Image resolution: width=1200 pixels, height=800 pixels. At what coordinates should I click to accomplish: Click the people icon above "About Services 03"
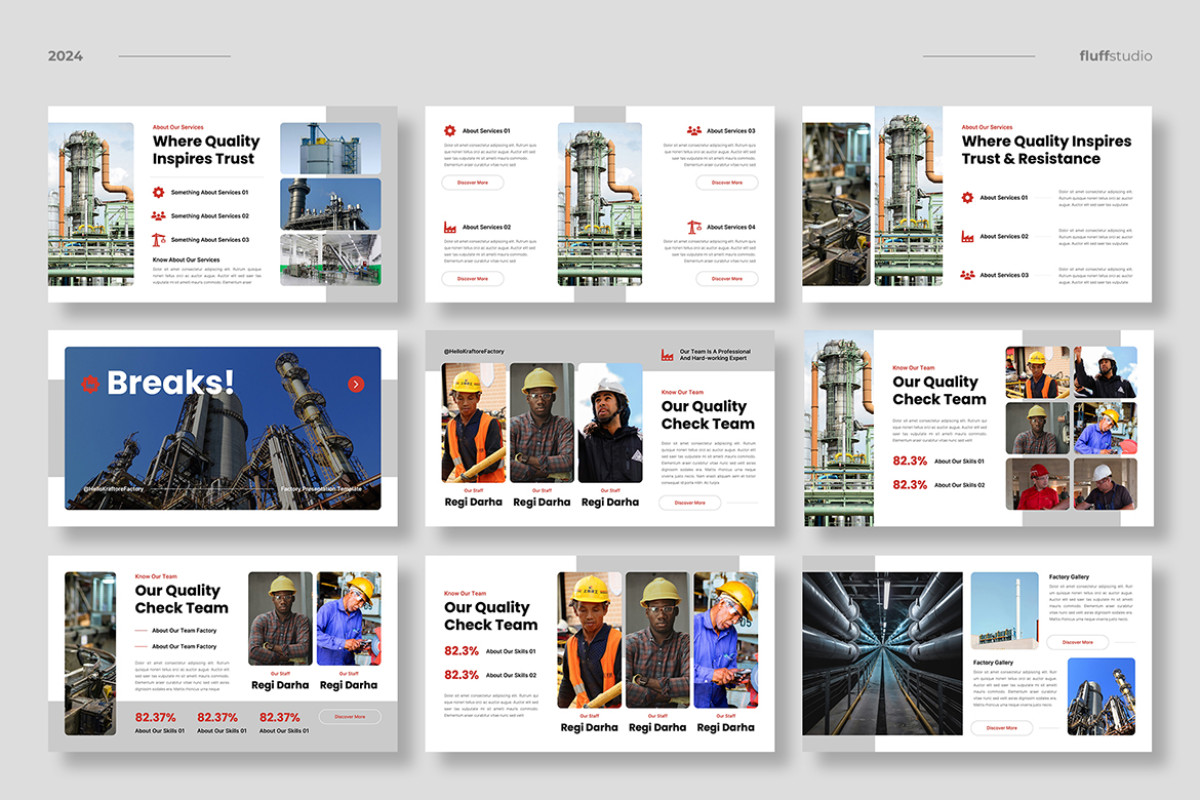pyautogui.click(x=694, y=130)
